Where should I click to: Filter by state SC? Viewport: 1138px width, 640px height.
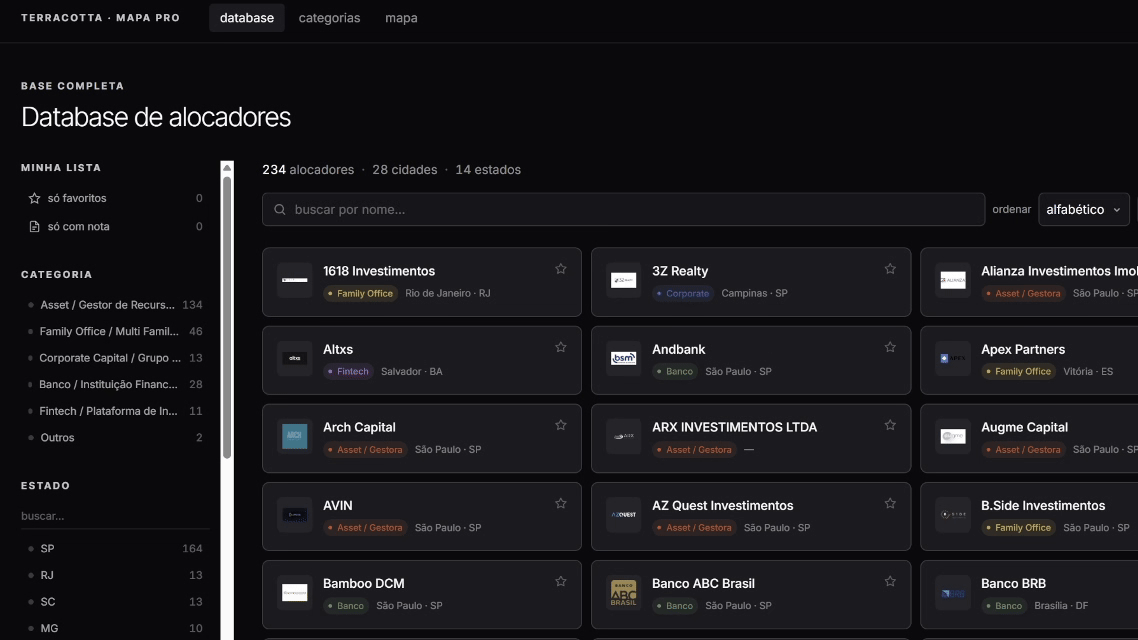(115, 602)
